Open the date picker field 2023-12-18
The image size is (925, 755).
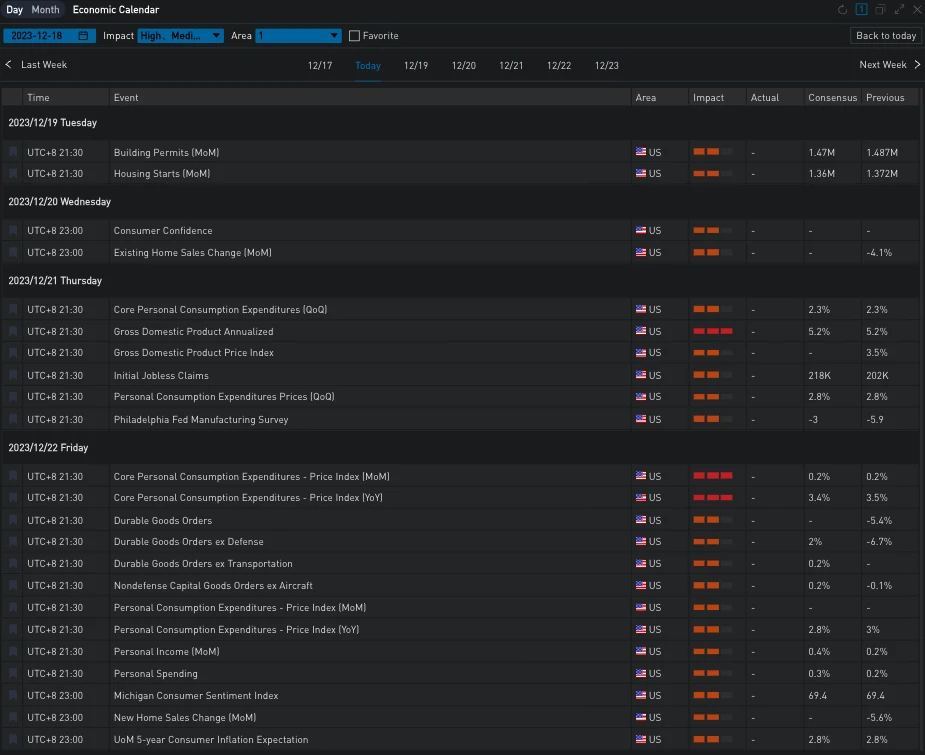pyautogui.click(x=42, y=36)
